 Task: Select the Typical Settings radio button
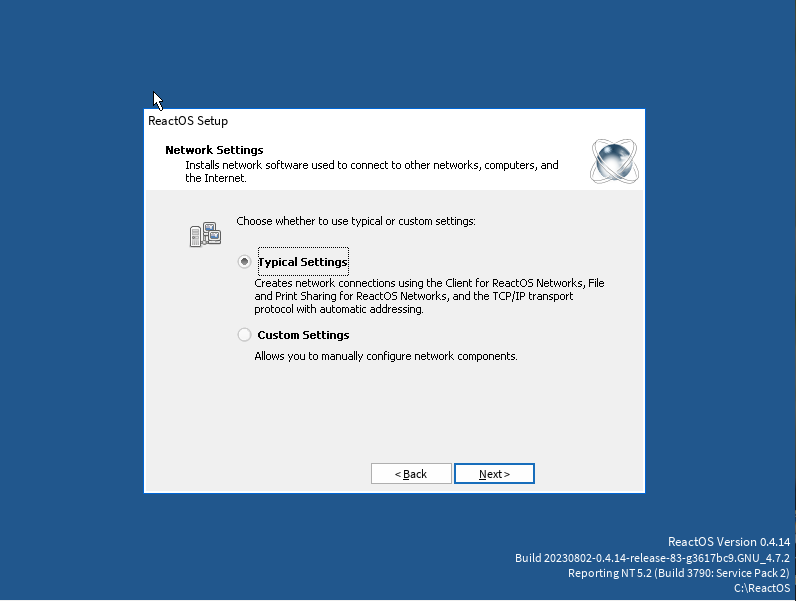(x=244, y=262)
